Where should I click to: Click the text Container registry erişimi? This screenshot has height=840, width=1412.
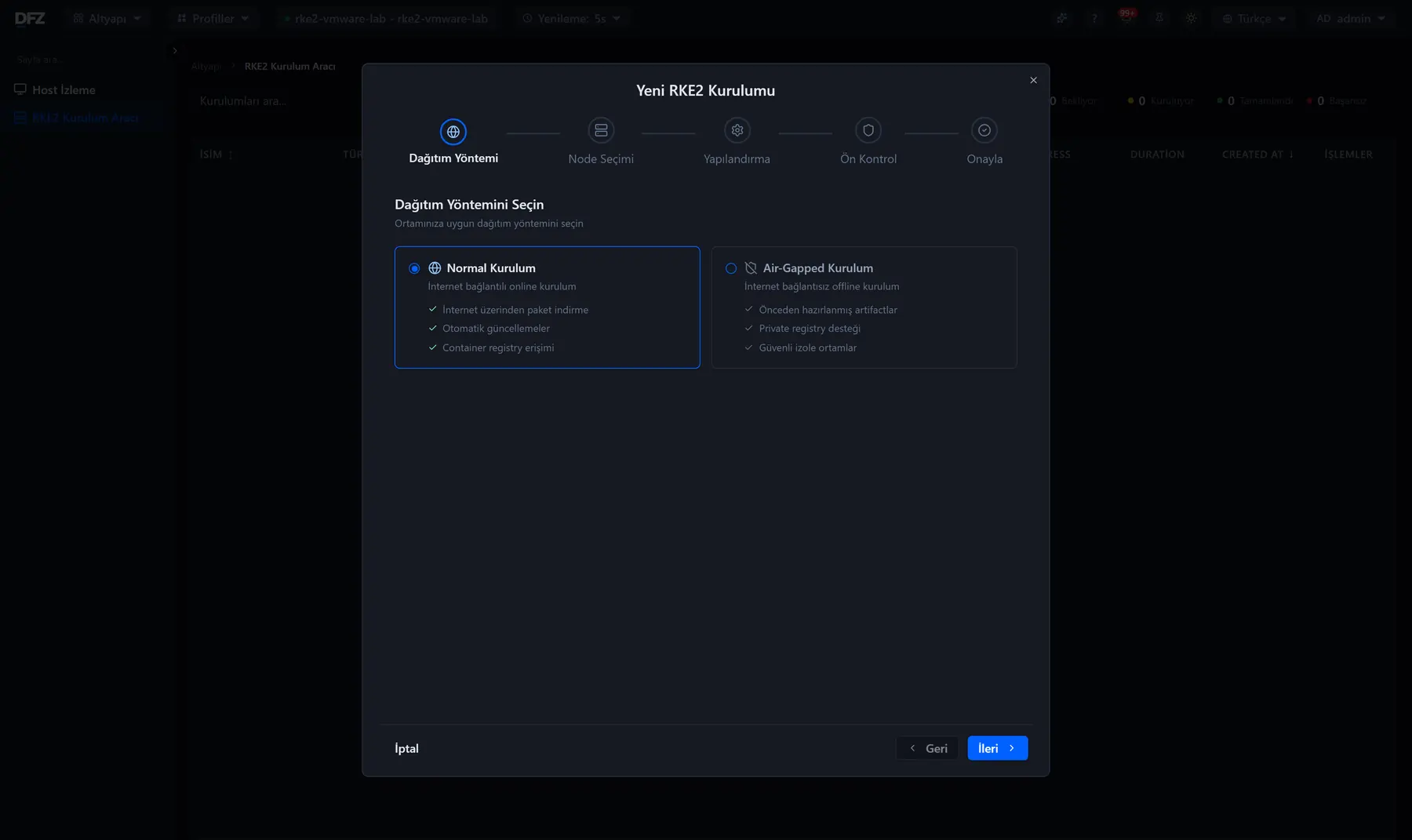point(498,347)
